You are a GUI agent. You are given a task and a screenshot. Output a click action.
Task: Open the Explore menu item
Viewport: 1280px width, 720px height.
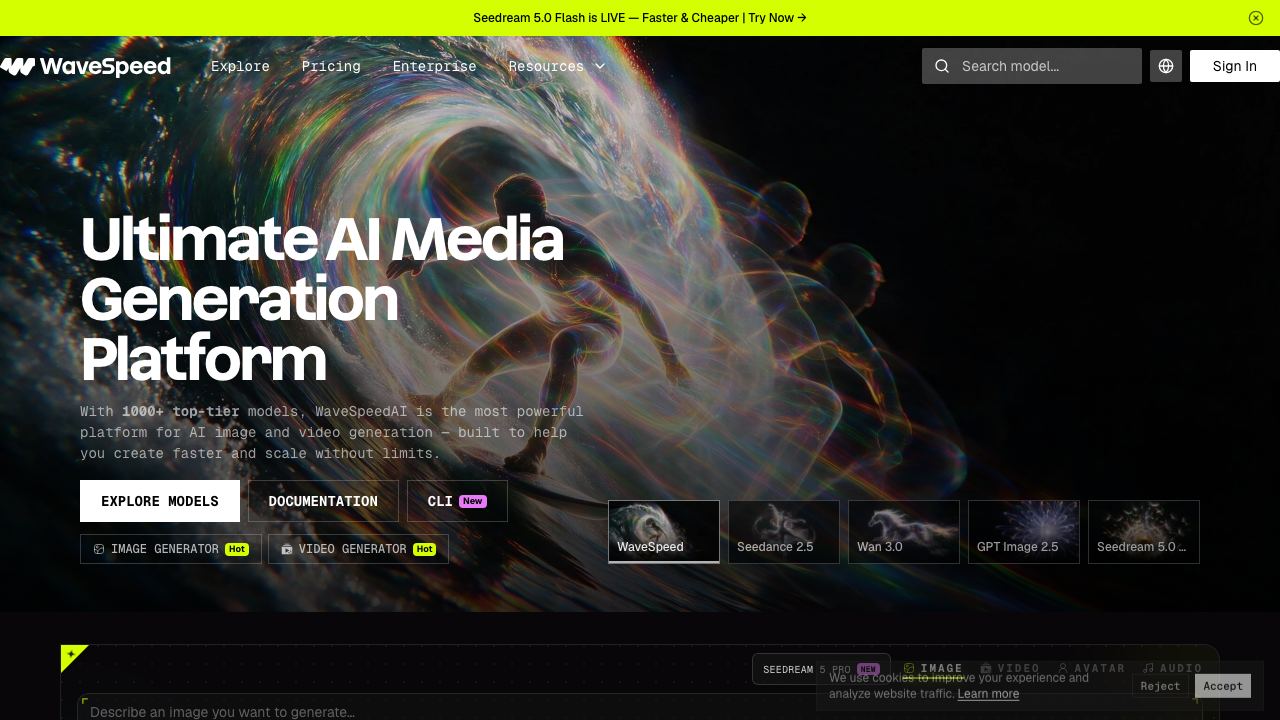(x=240, y=66)
